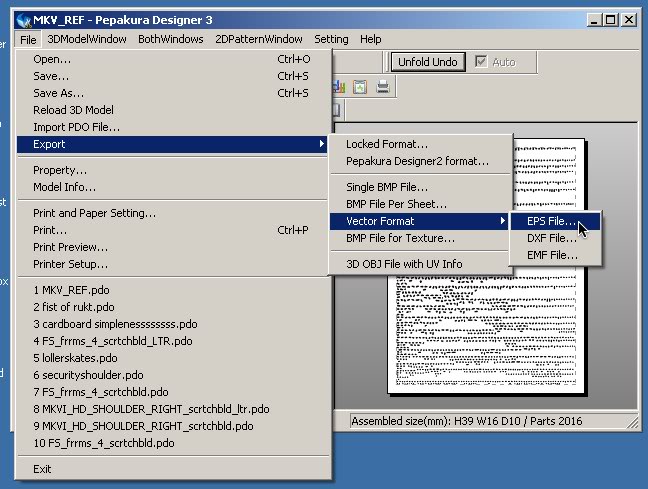Open Print and Paper Setting...
Screen dimensions: 648x489
point(172,213)
